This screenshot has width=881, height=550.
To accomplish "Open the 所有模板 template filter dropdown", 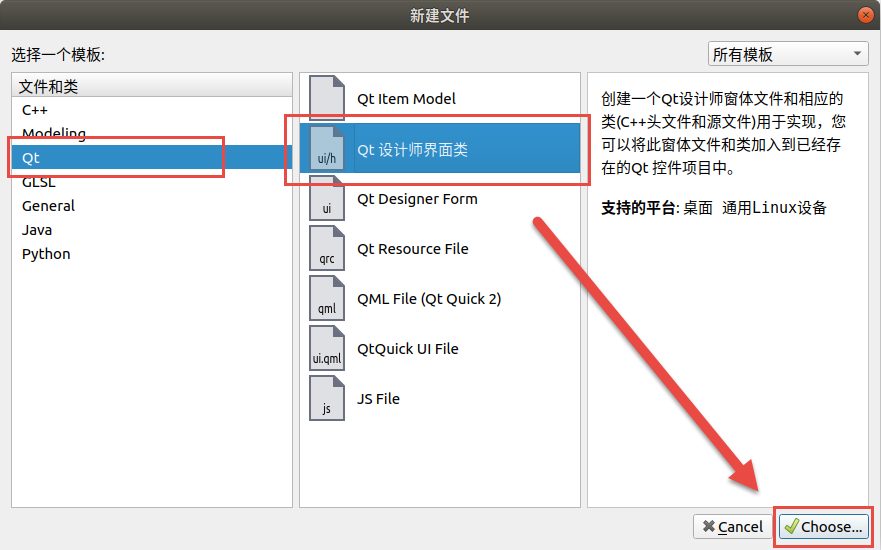I will [788, 54].
